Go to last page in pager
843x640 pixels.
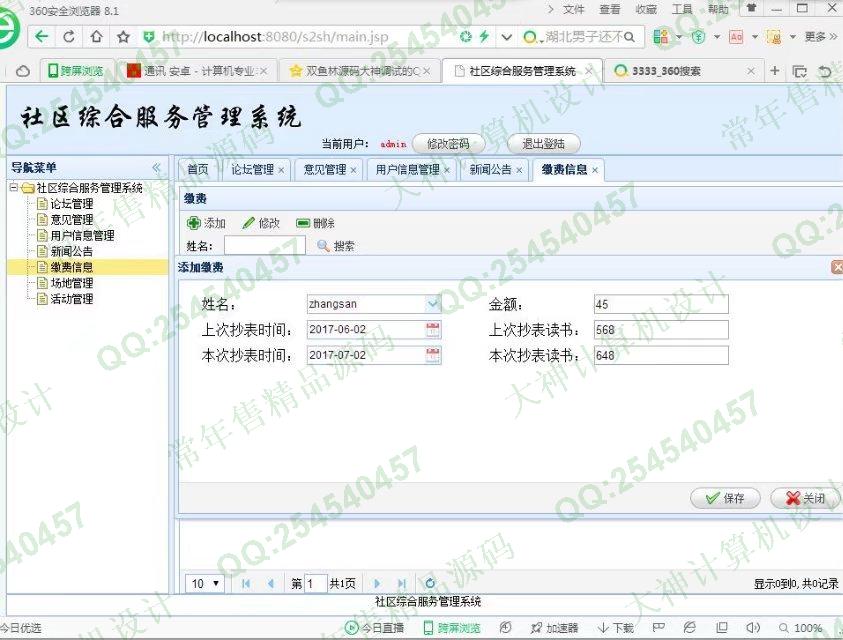pos(401,584)
